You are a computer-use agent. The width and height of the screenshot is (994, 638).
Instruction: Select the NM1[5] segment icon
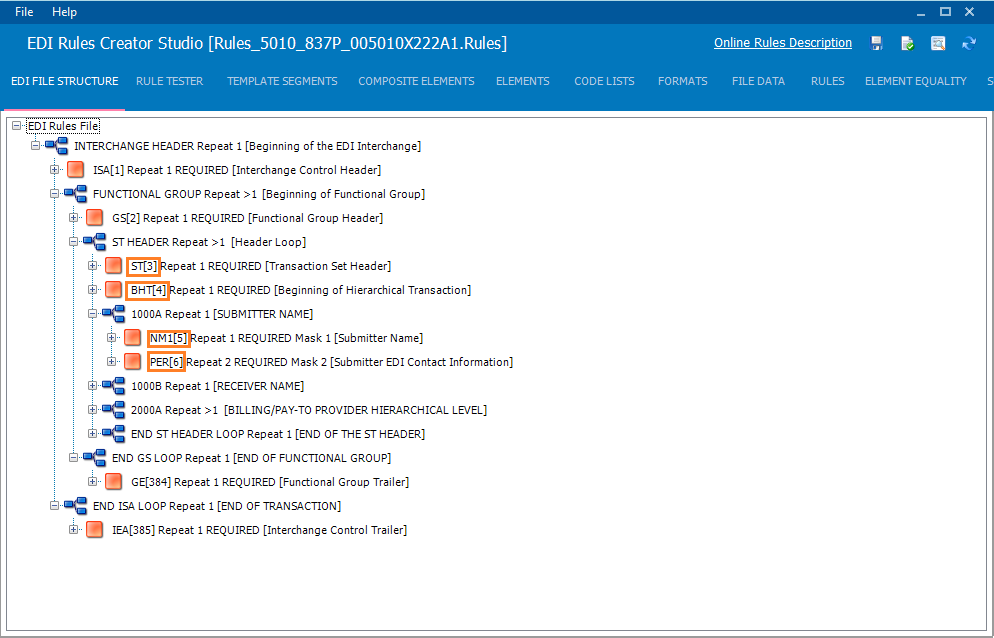[132, 338]
